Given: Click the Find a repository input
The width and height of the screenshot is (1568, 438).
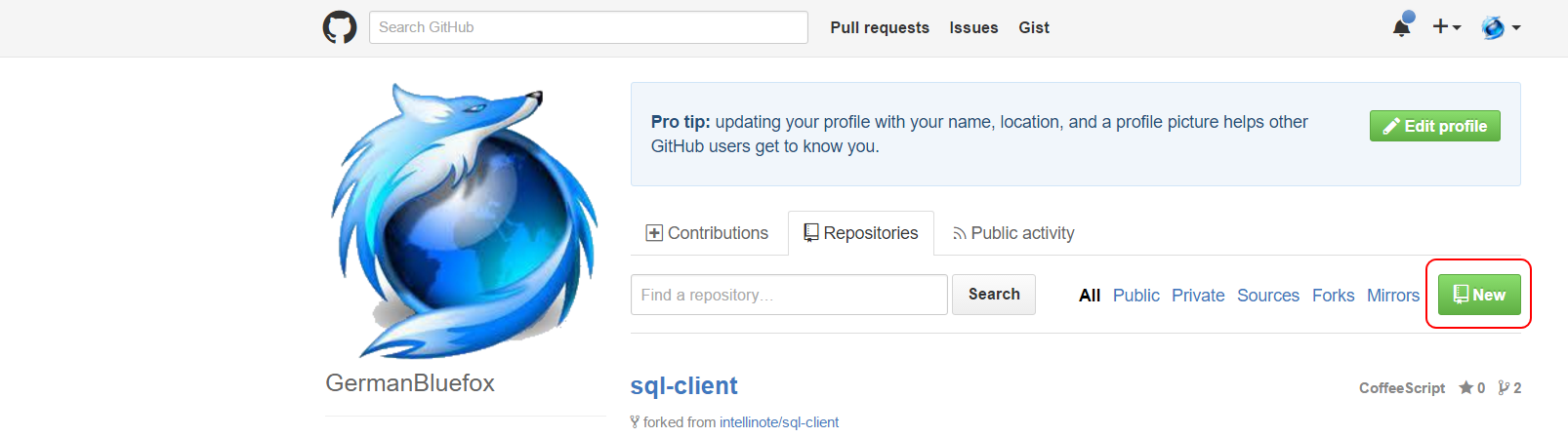Looking at the screenshot, I should [x=789, y=295].
